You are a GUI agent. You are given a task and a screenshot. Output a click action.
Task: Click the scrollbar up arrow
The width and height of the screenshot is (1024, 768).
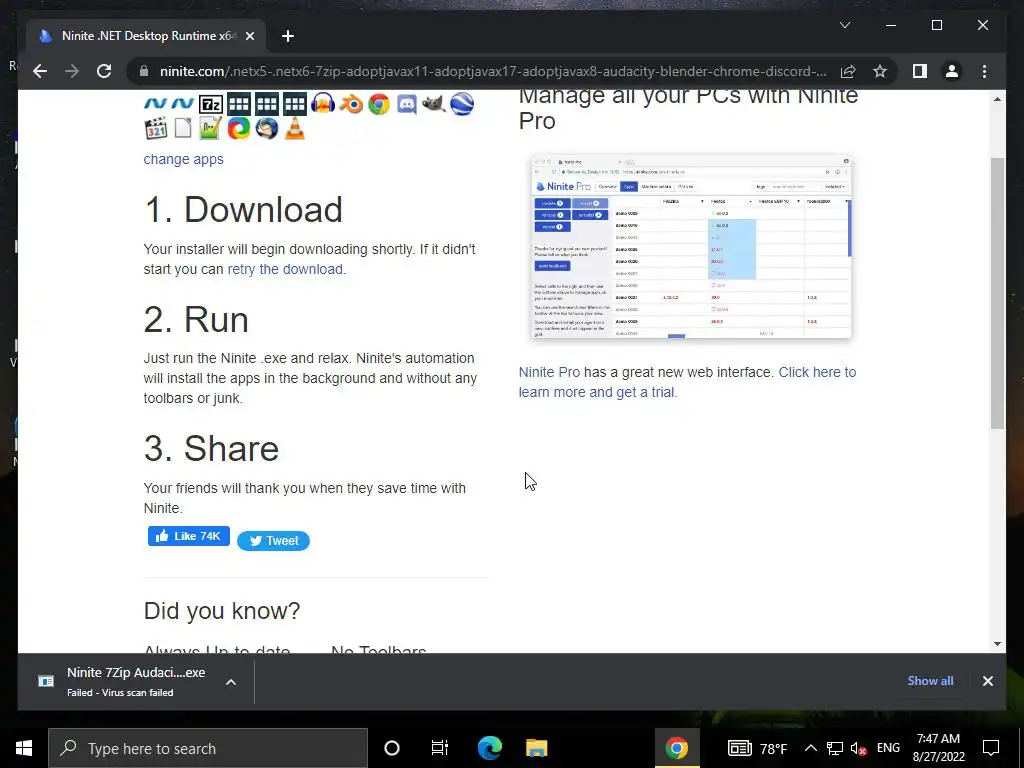click(x=997, y=99)
